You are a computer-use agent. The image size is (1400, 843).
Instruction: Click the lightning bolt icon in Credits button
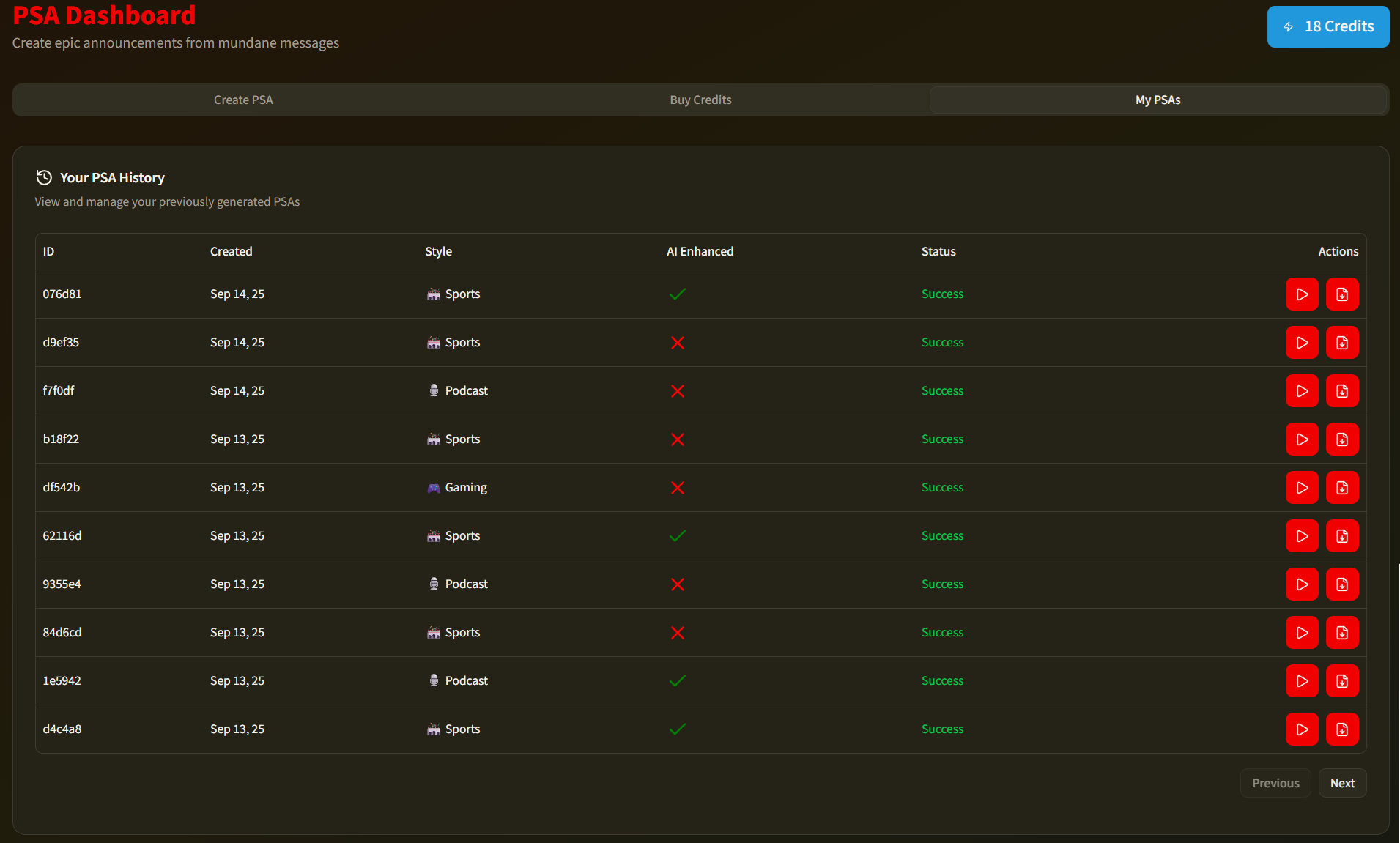1289,26
